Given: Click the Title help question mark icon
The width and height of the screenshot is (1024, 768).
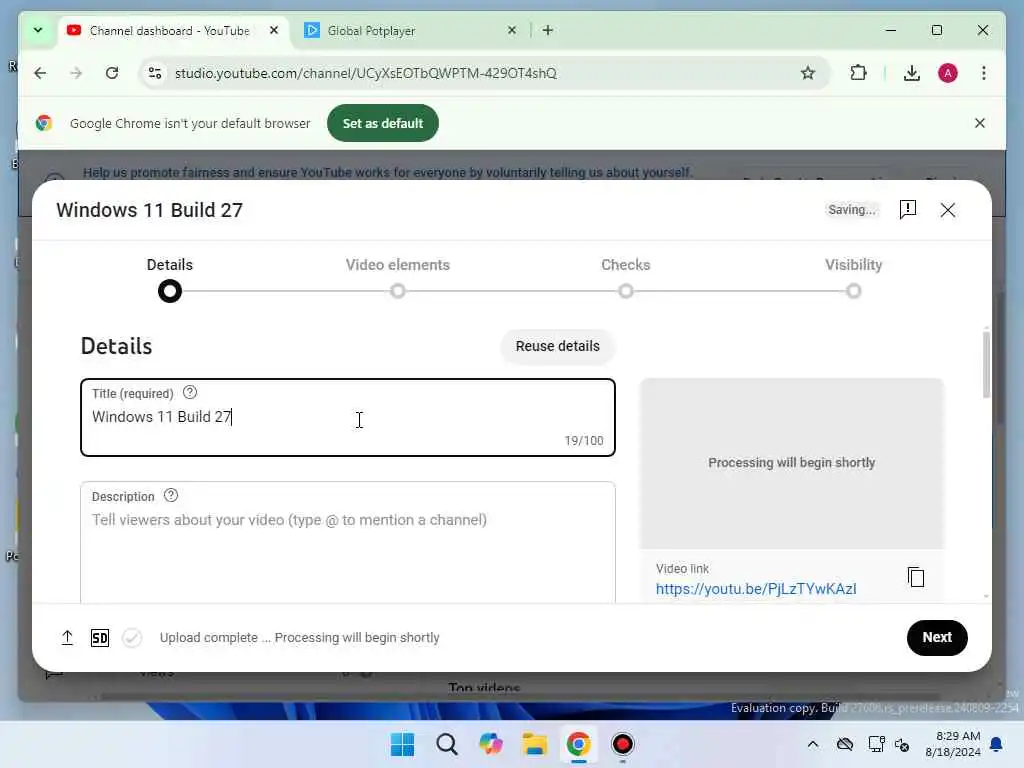Looking at the screenshot, I should click(x=189, y=392).
